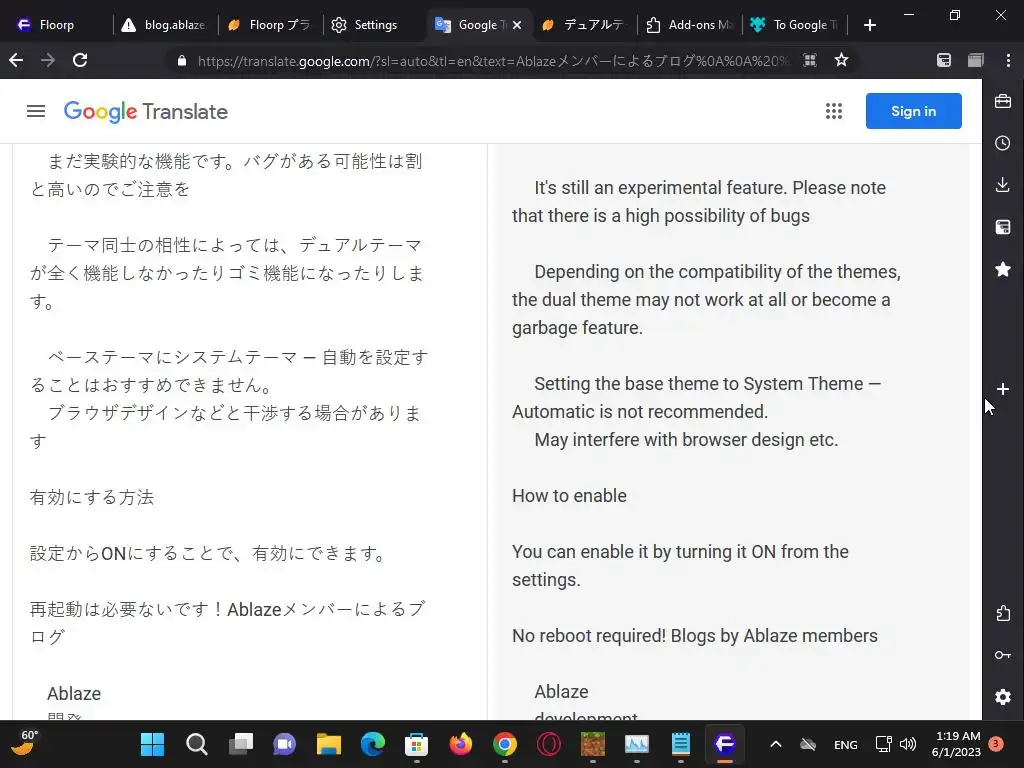Close the Google Translate tab
Screen dimensions: 1024x768
pyautogui.click(x=517, y=25)
